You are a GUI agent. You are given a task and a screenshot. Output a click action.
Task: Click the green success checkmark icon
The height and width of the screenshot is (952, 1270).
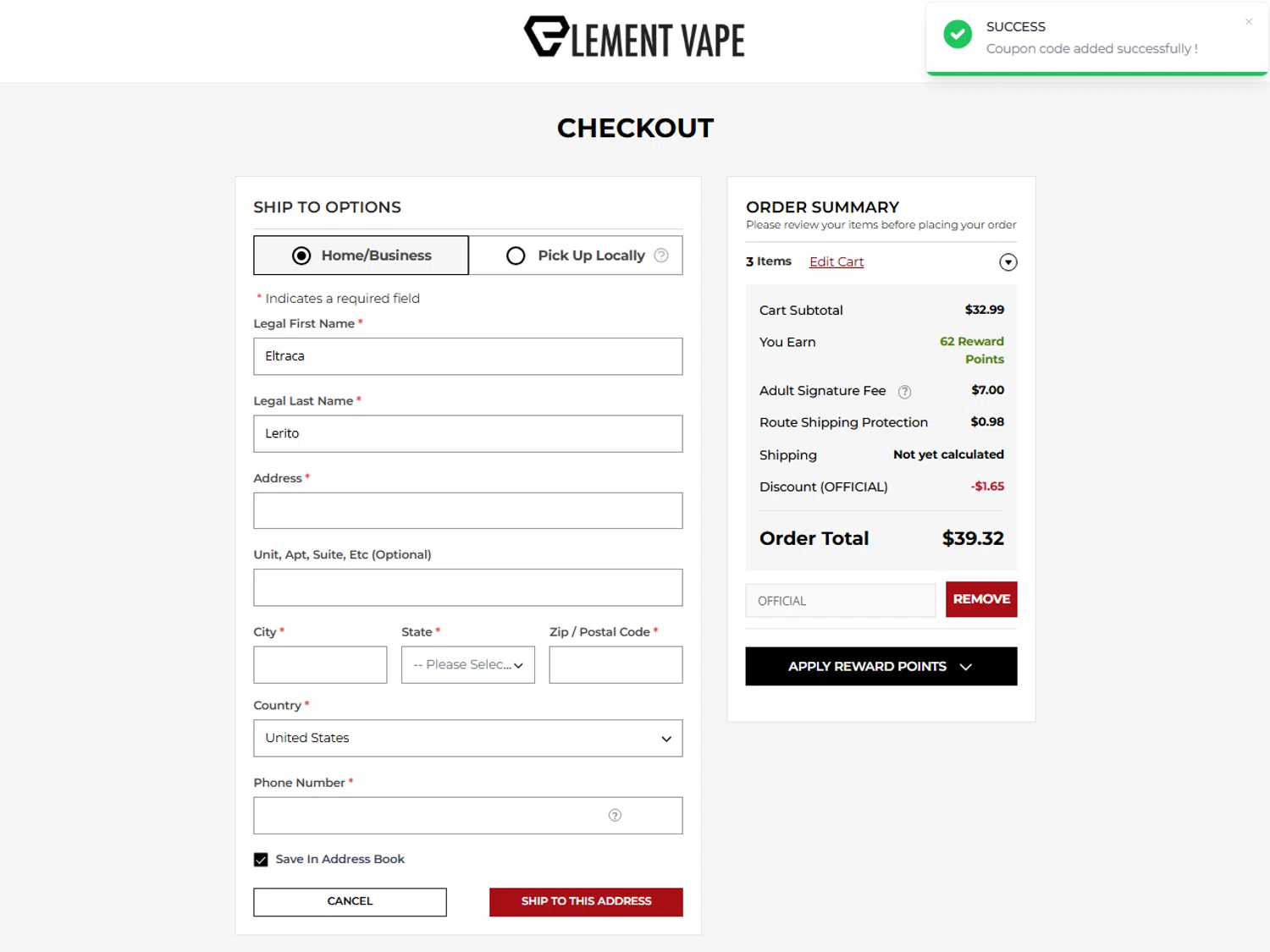click(x=958, y=36)
